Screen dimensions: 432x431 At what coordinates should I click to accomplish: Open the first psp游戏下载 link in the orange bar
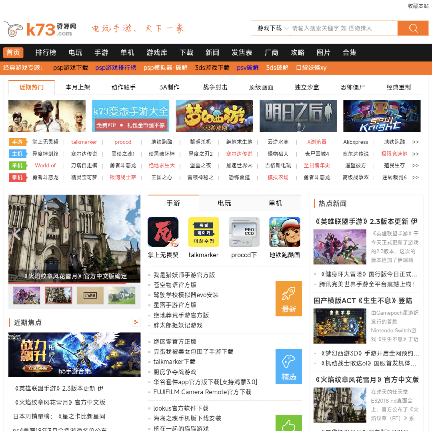(70, 68)
